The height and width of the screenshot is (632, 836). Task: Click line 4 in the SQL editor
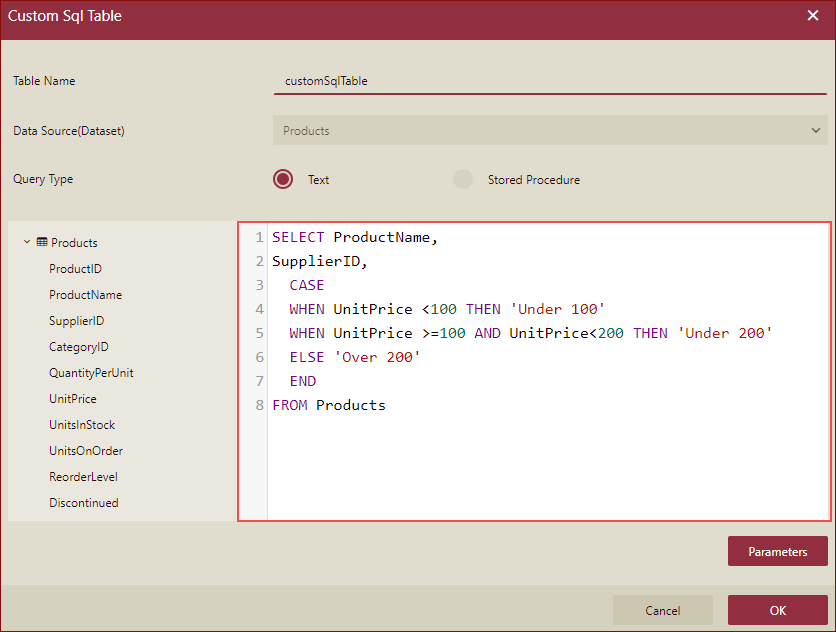pos(400,309)
